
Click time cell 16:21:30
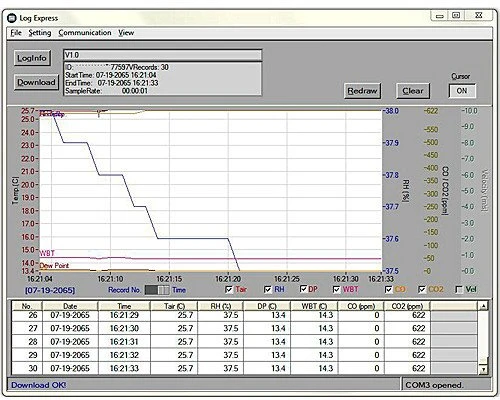(x=124, y=328)
